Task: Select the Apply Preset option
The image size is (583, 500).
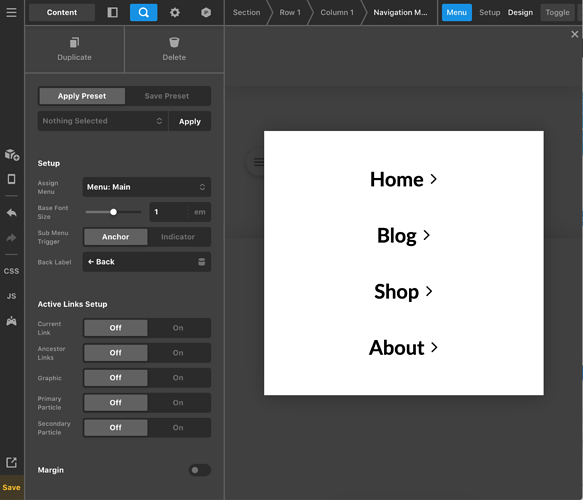Action: [82, 96]
